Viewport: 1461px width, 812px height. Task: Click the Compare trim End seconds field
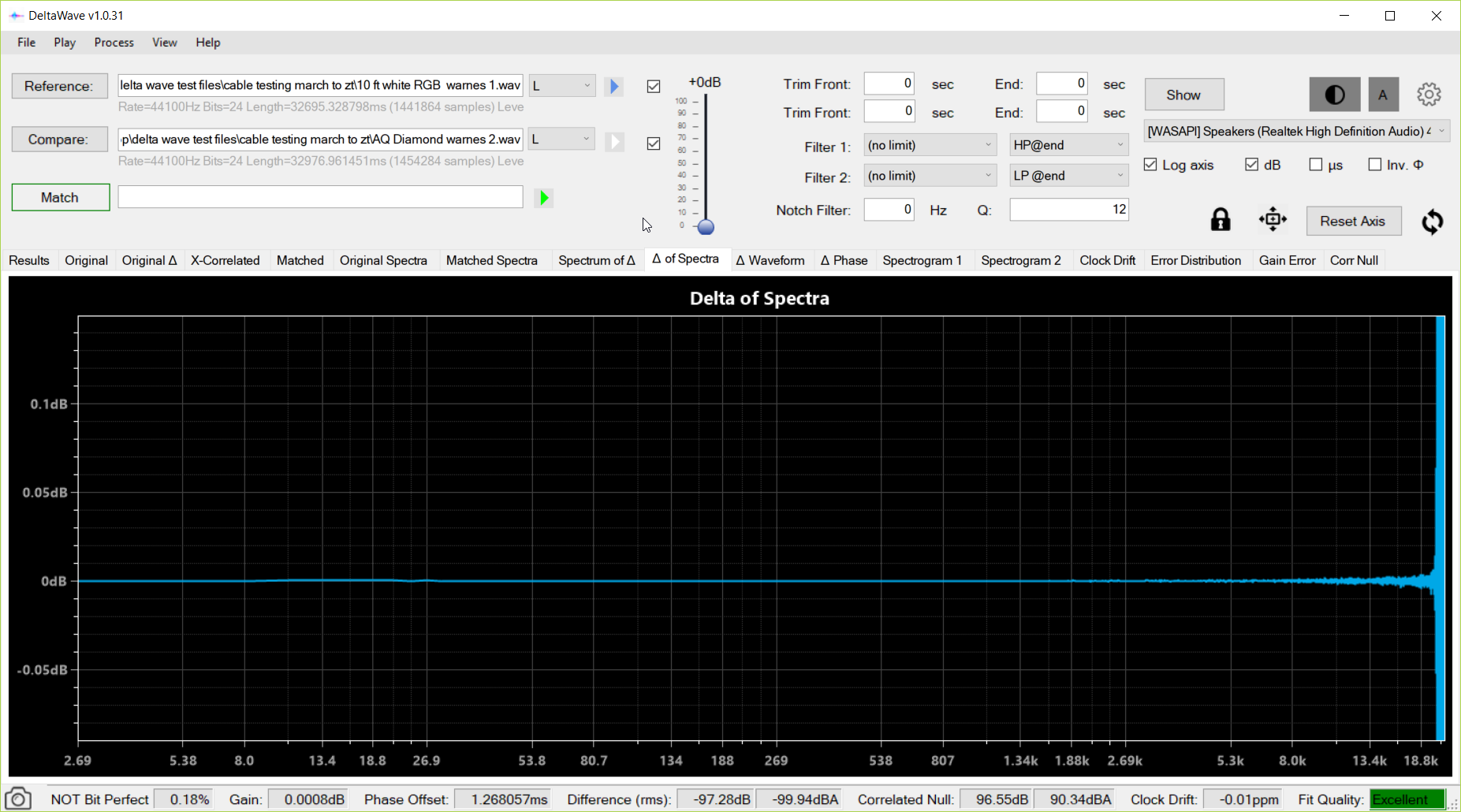tap(1062, 112)
